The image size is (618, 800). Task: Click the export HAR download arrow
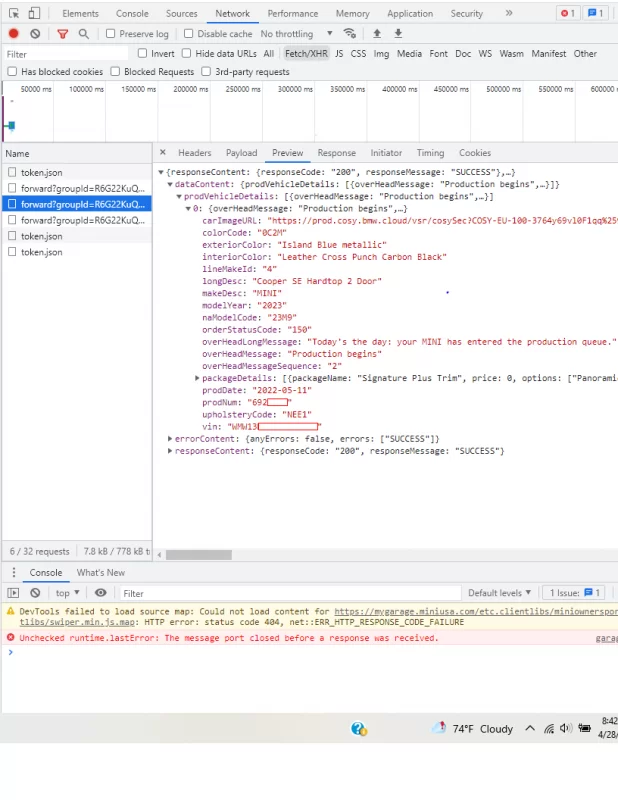coord(399,34)
